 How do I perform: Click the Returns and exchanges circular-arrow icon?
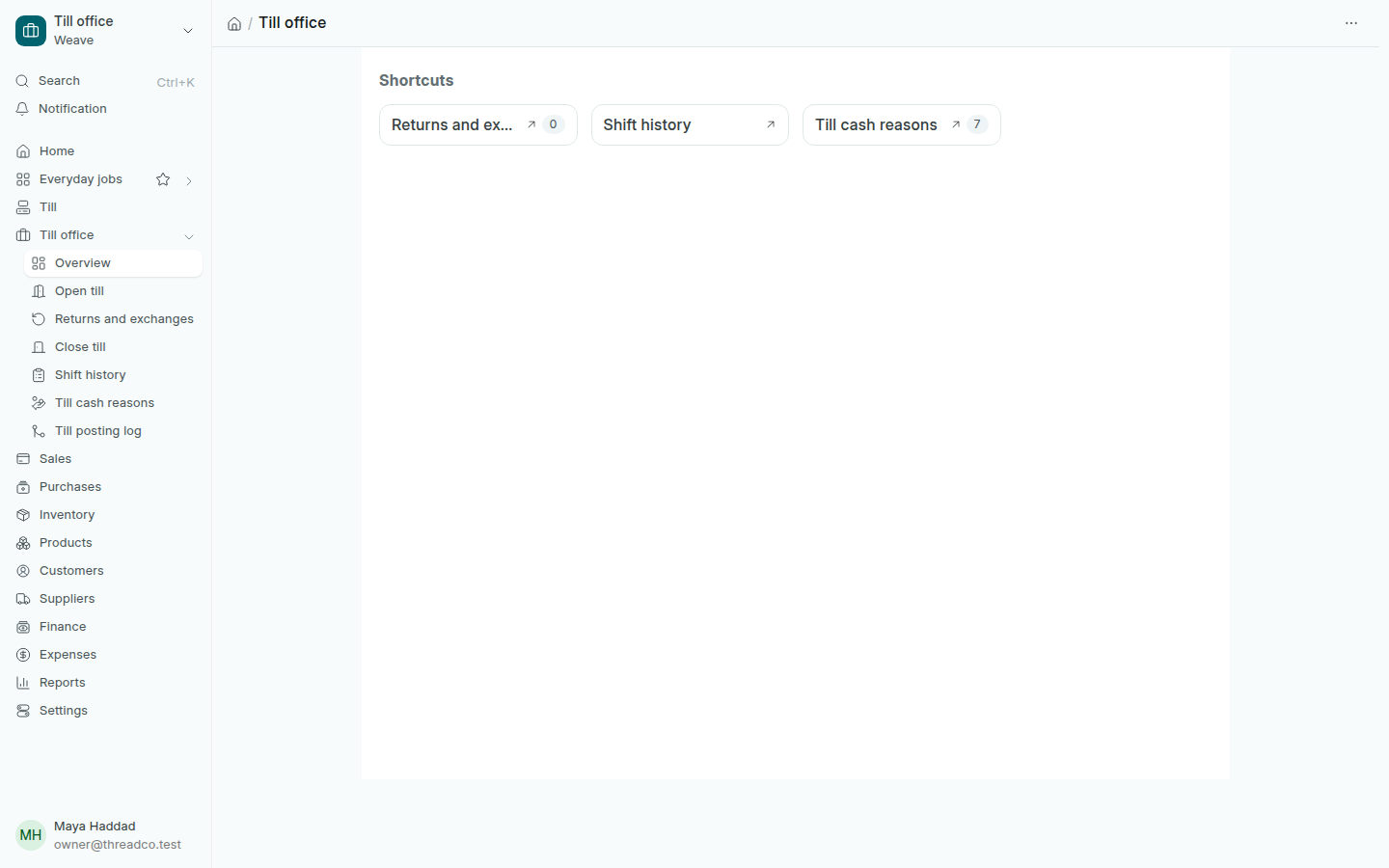39,319
